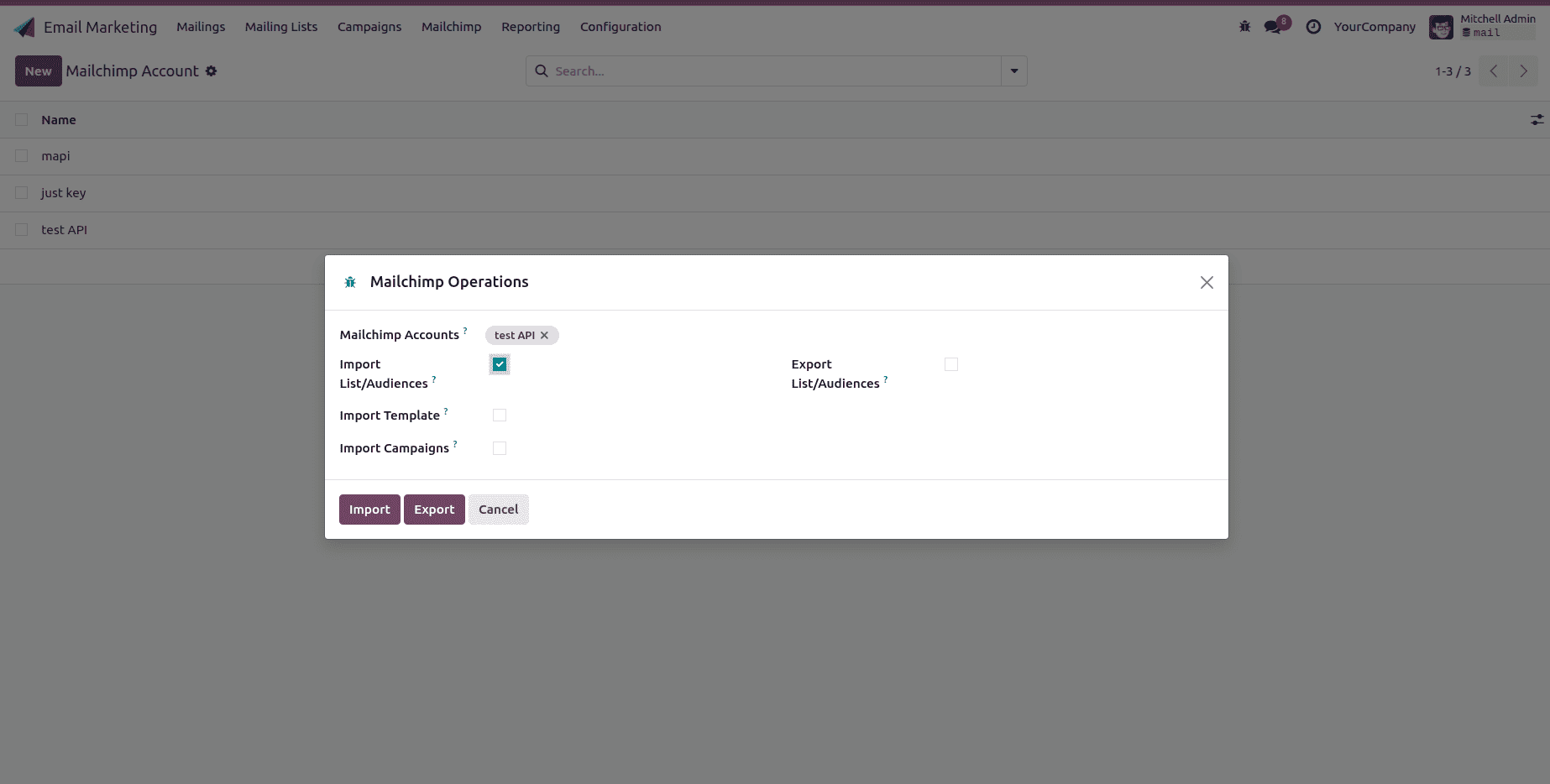This screenshot has height=784, width=1550.
Task: Show help tooltip for Export List/Audiences
Action: click(886, 379)
